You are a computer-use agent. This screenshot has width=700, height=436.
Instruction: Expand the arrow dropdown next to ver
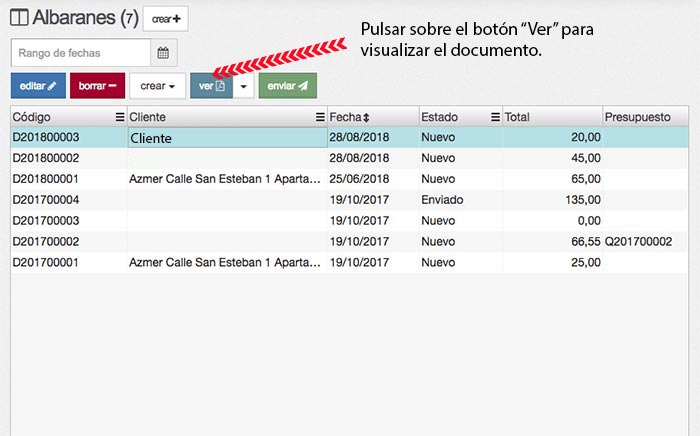243,86
